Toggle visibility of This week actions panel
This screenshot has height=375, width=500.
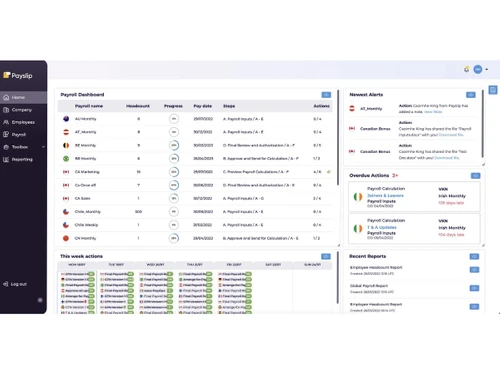click(x=326, y=256)
